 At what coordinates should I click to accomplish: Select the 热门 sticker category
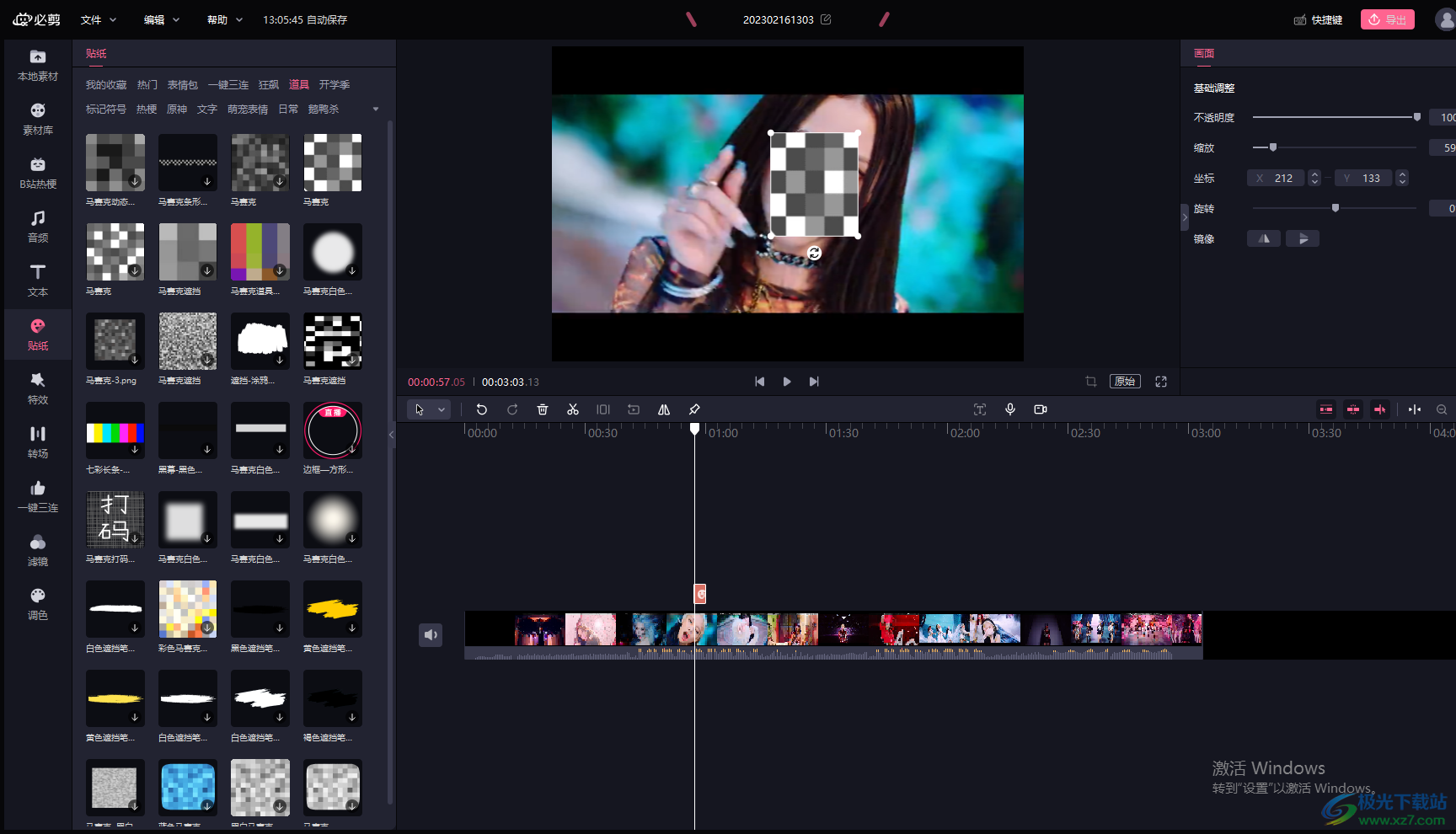pos(147,85)
